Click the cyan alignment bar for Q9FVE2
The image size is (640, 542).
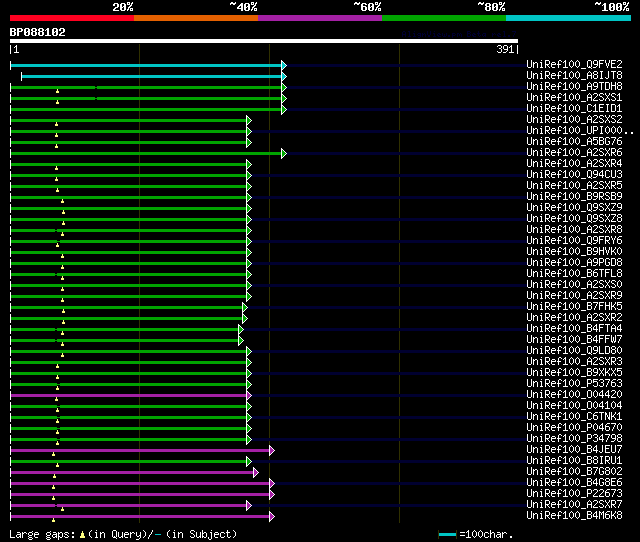[x=146, y=65]
